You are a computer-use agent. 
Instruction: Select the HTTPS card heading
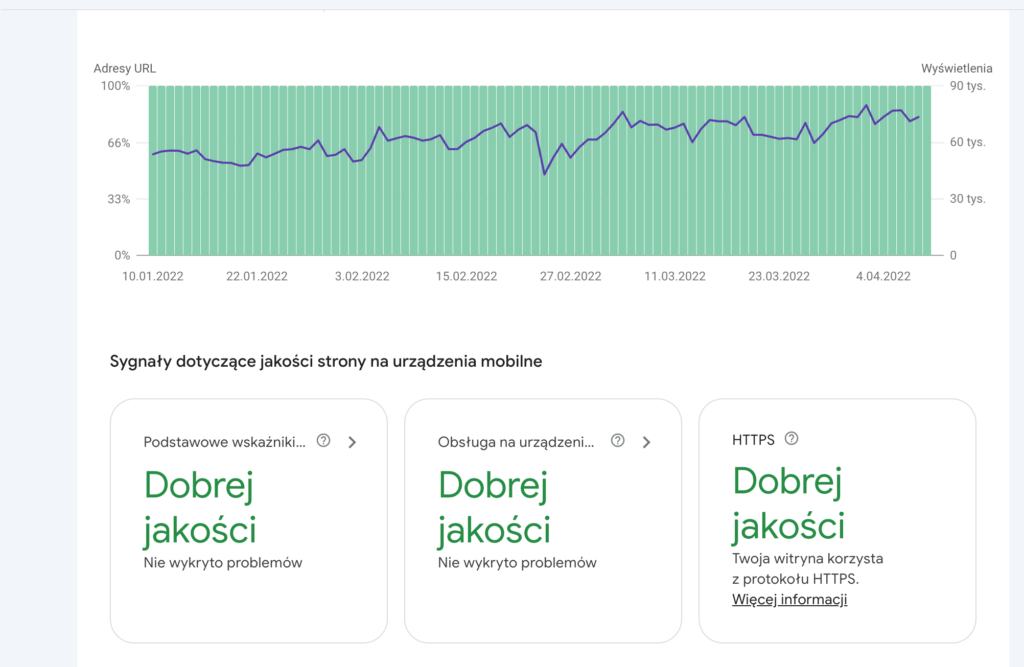coord(753,440)
